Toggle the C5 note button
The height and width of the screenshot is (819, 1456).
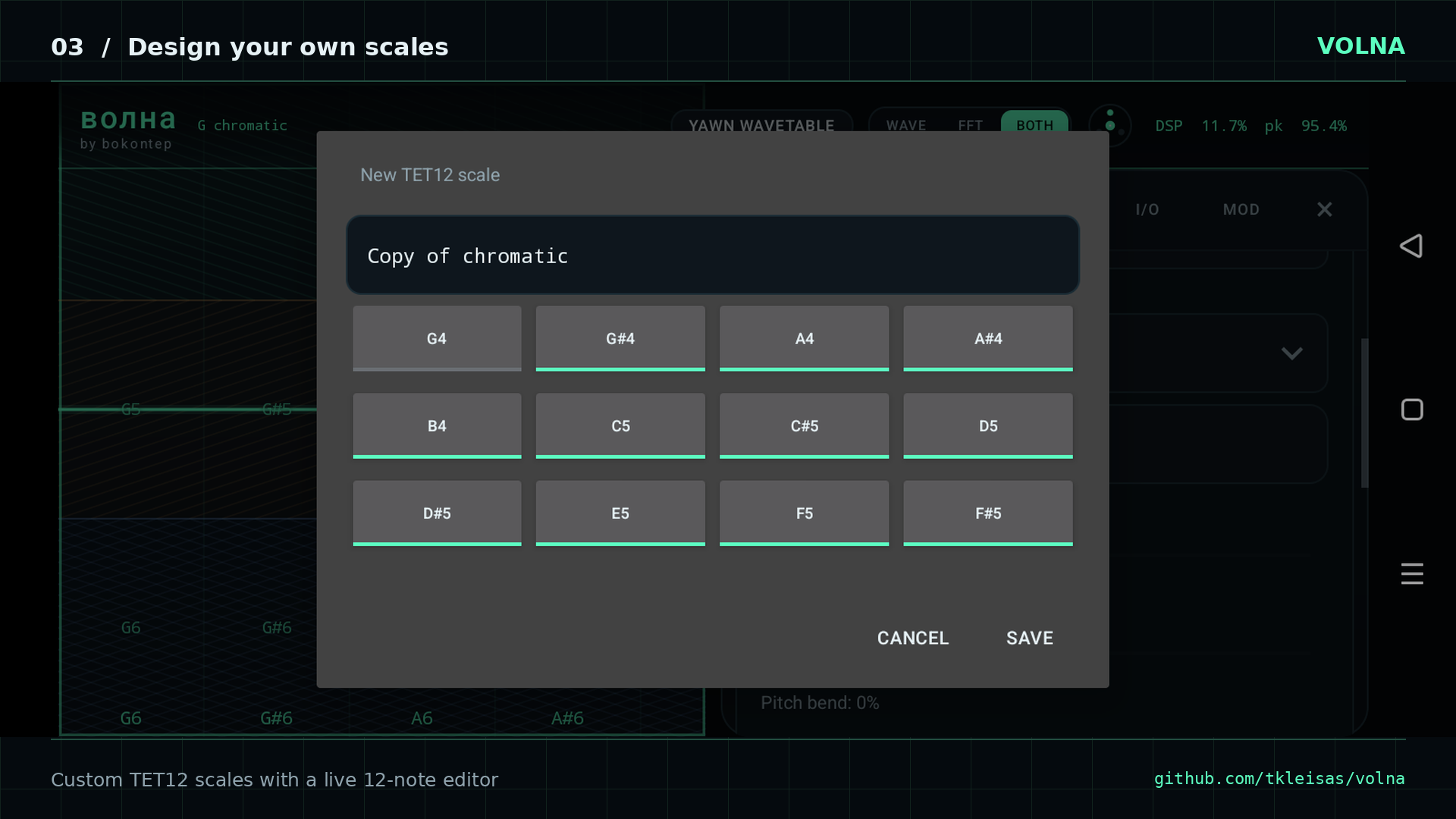click(620, 425)
